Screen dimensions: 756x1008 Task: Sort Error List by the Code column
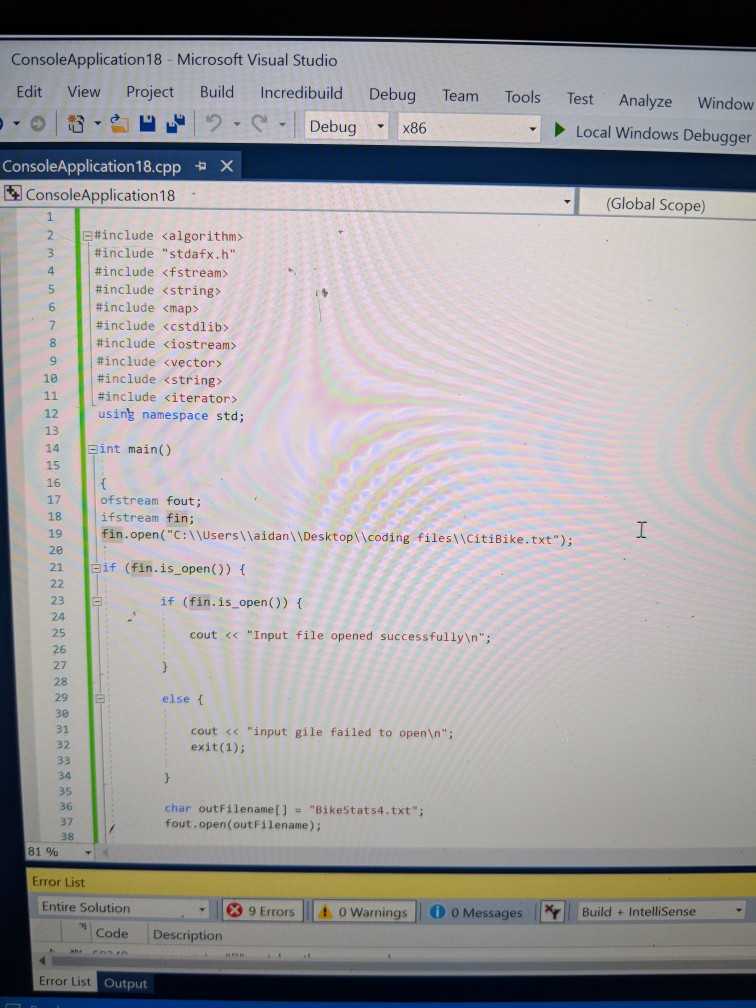pyautogui.click(x=111, y=933)
